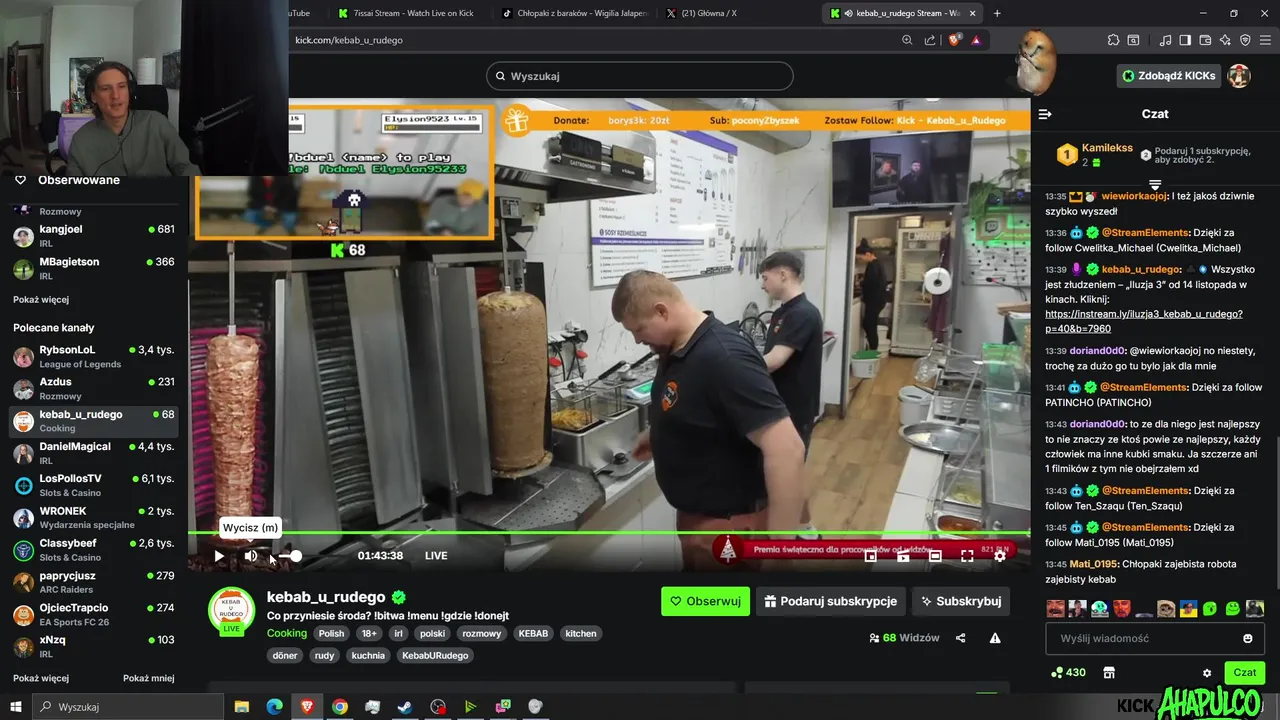Enter fullscreen mode in the player
This screenshot has width=1280, height=720.
click(967, 556)
